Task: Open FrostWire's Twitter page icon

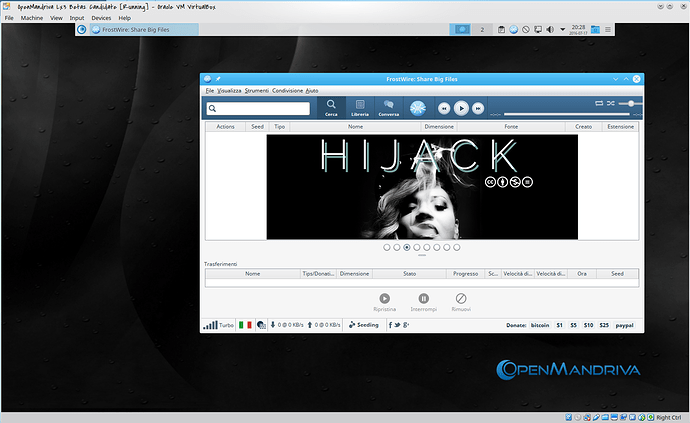Action: point(397,325)
